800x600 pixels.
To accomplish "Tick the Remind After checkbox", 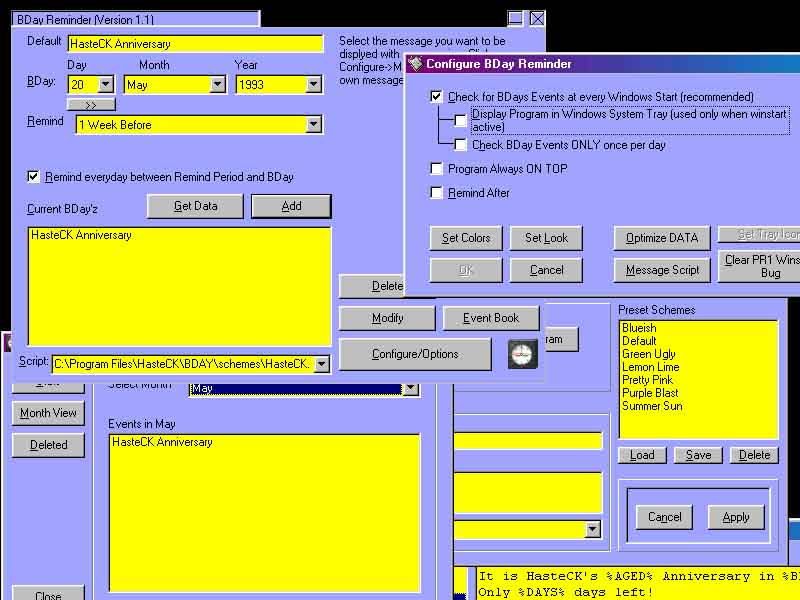I will click(x=436, y=192).
